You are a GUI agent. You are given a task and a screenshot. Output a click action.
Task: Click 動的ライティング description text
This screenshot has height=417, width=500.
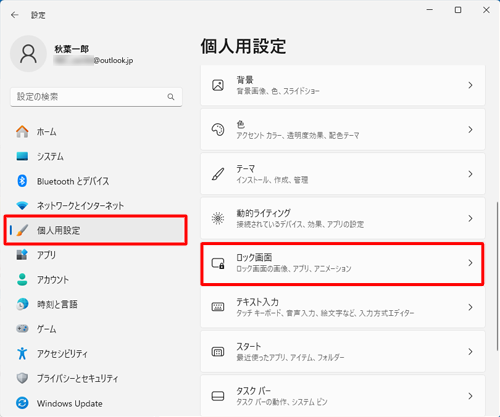click(300, 224)
